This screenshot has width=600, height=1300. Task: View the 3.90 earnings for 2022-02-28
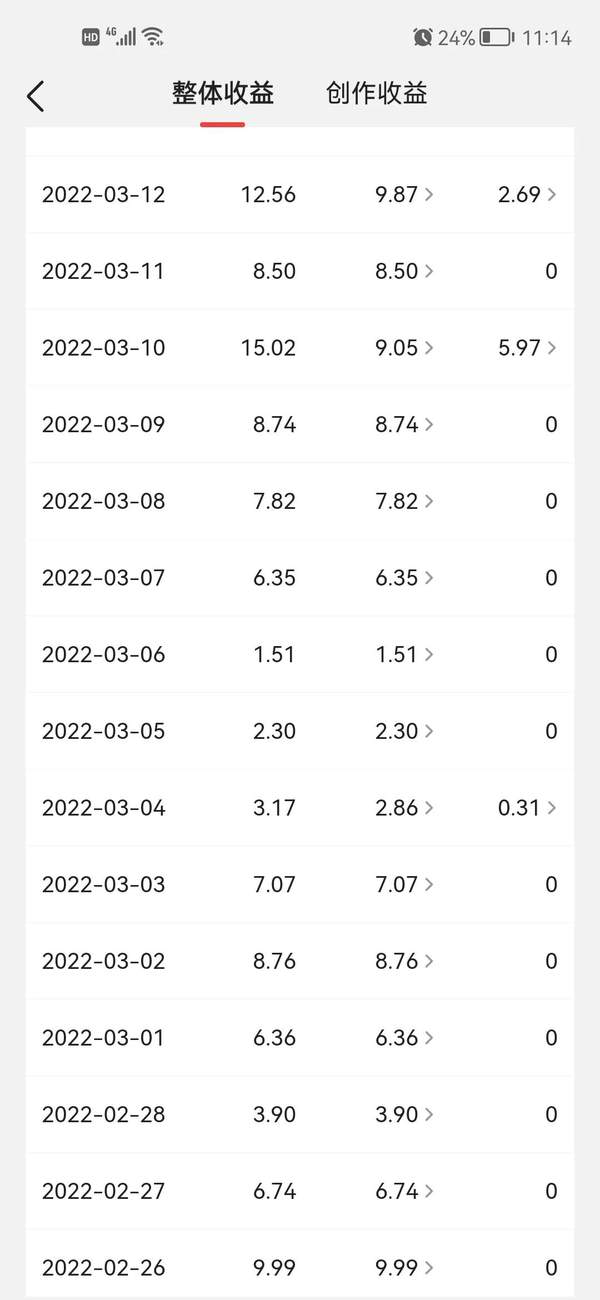coord(404,1115)
